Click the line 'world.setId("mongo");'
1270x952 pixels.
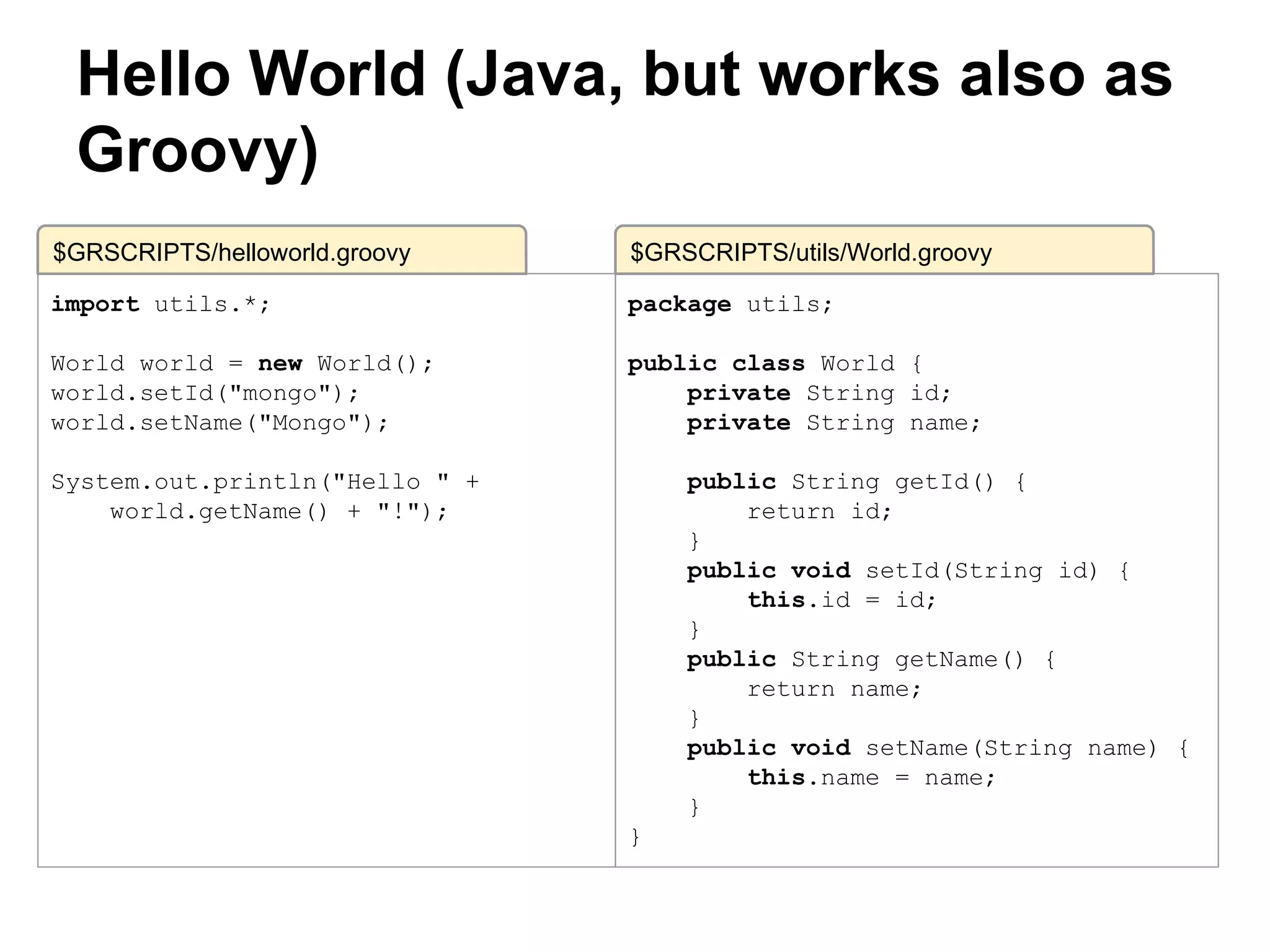tap(205, 393)
